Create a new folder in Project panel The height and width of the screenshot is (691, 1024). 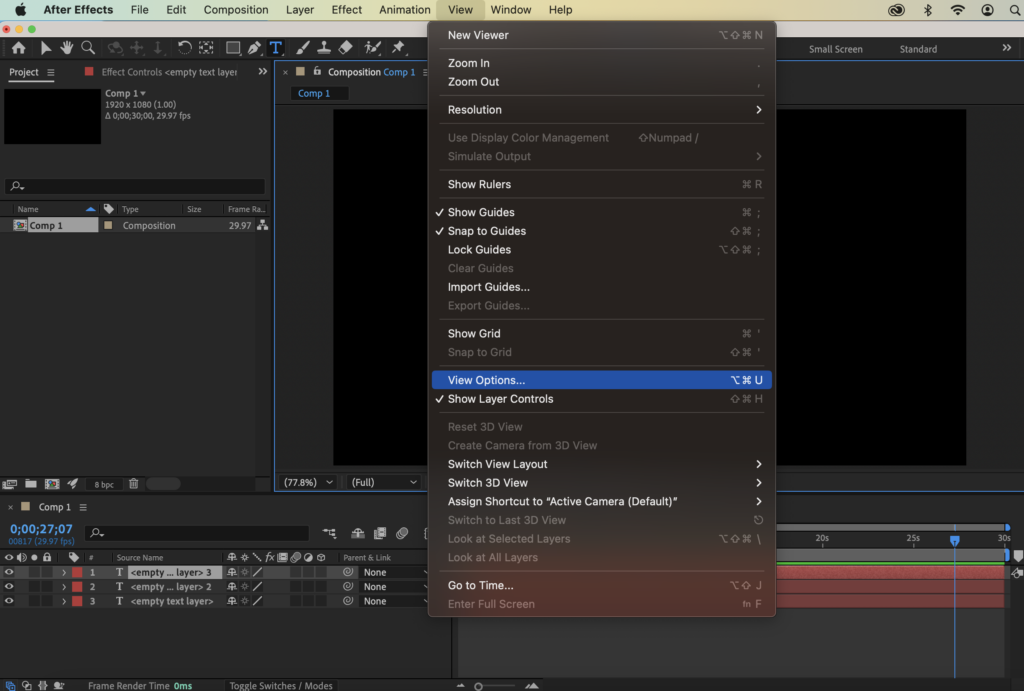coord(31,484)
